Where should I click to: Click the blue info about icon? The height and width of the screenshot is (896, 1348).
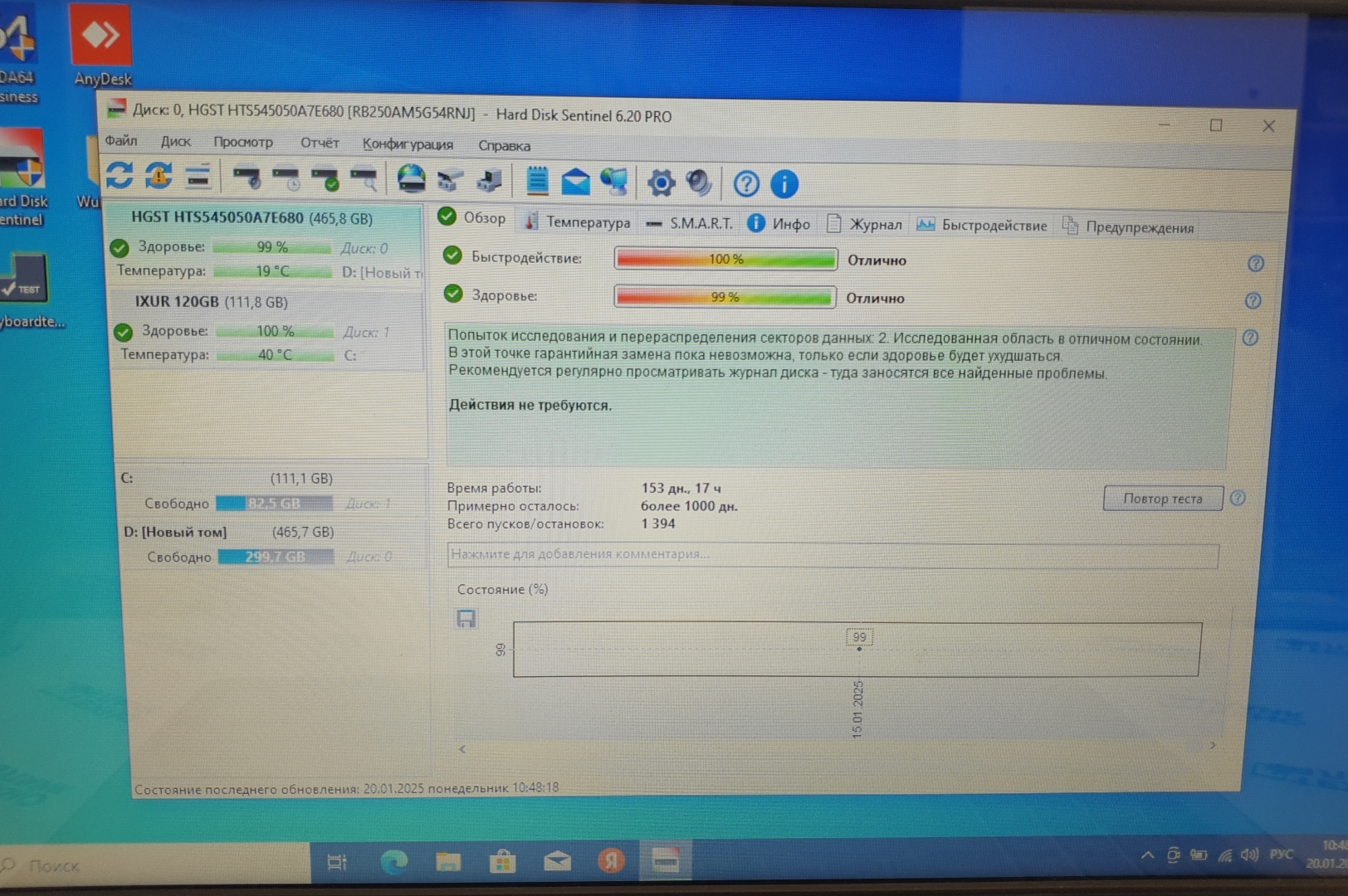(x=784, y=184)
